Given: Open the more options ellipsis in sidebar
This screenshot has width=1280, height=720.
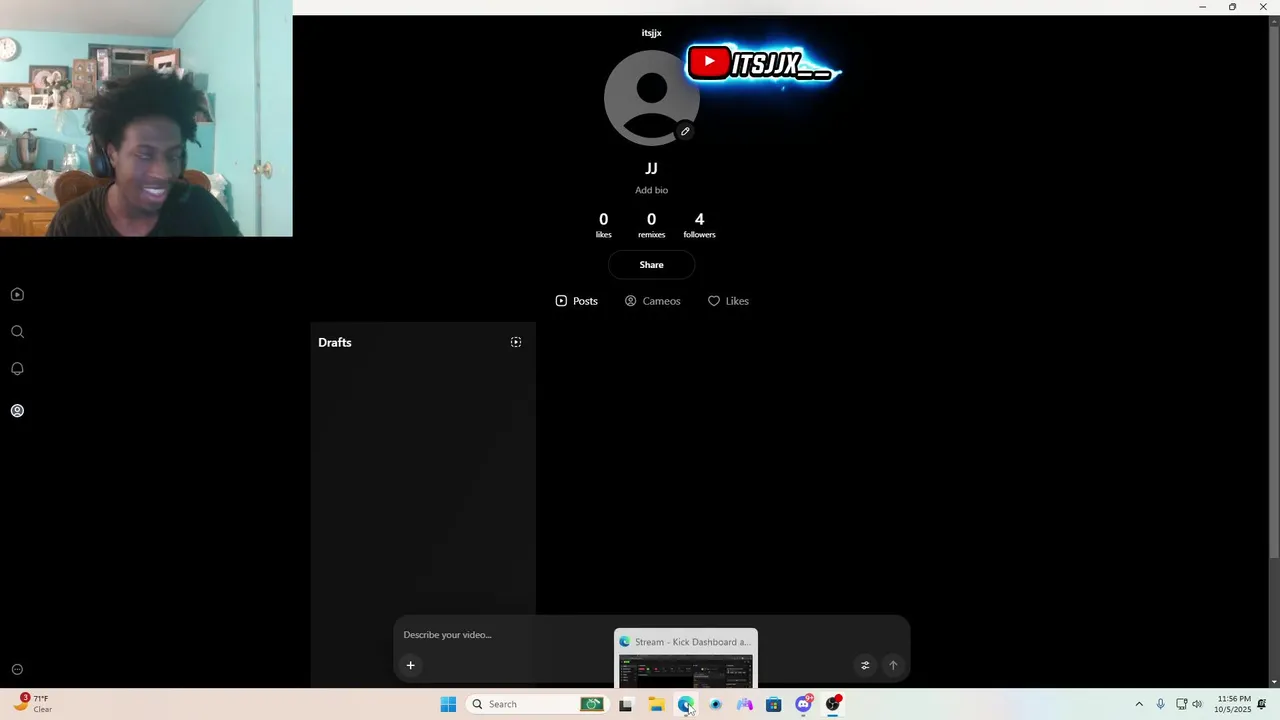Looking at the screenshot, I should 17,670.
